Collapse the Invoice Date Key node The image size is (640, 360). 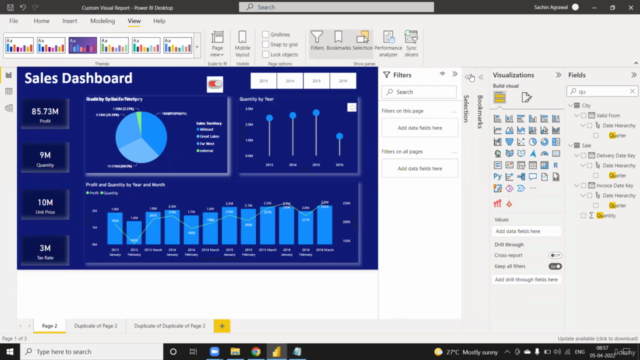coord(577,186)
